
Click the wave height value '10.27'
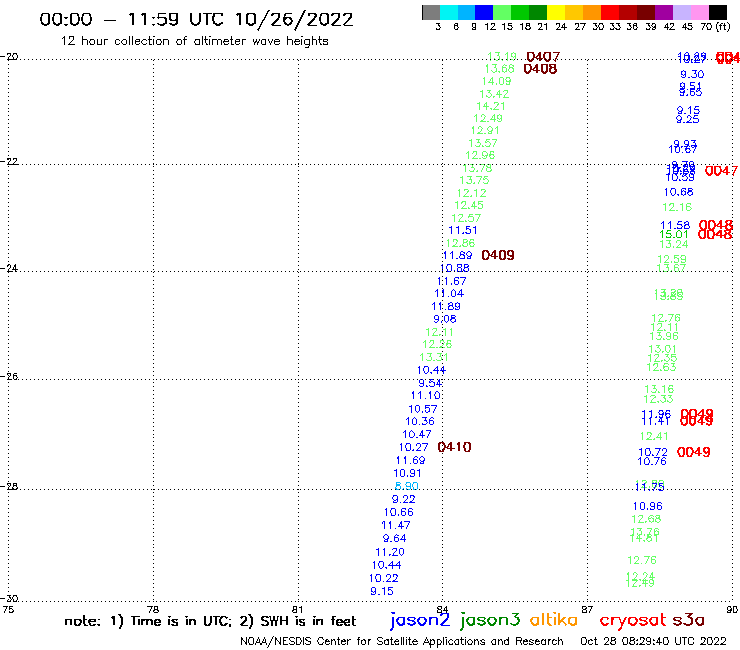(x=414, y=447)
